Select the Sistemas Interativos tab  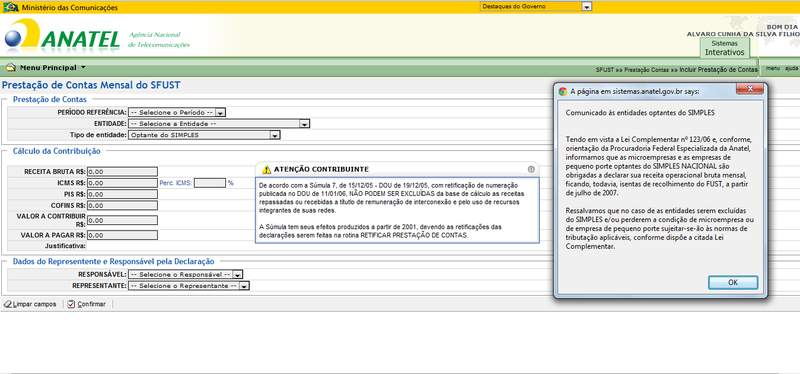tap(724, 48)
